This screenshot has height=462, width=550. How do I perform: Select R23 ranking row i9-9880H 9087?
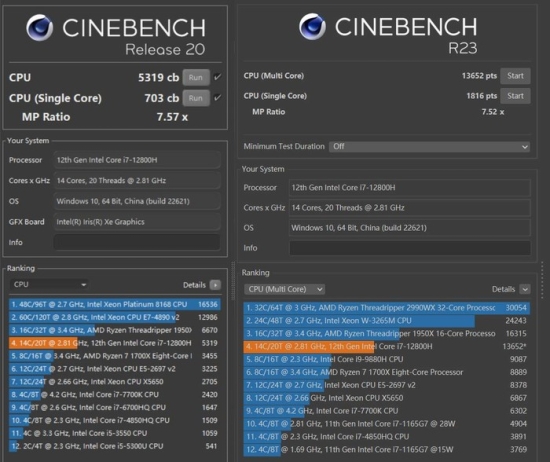click(x=387, y=359)
